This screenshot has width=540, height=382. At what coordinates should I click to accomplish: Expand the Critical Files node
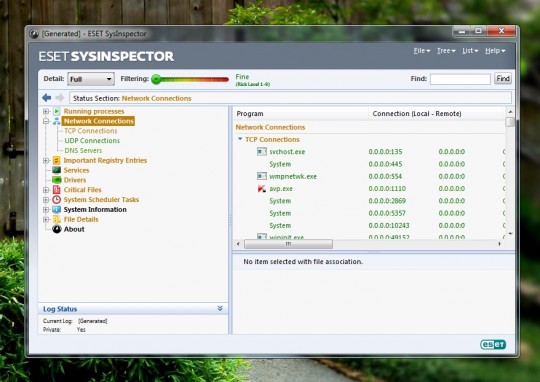tap(46, 190)
